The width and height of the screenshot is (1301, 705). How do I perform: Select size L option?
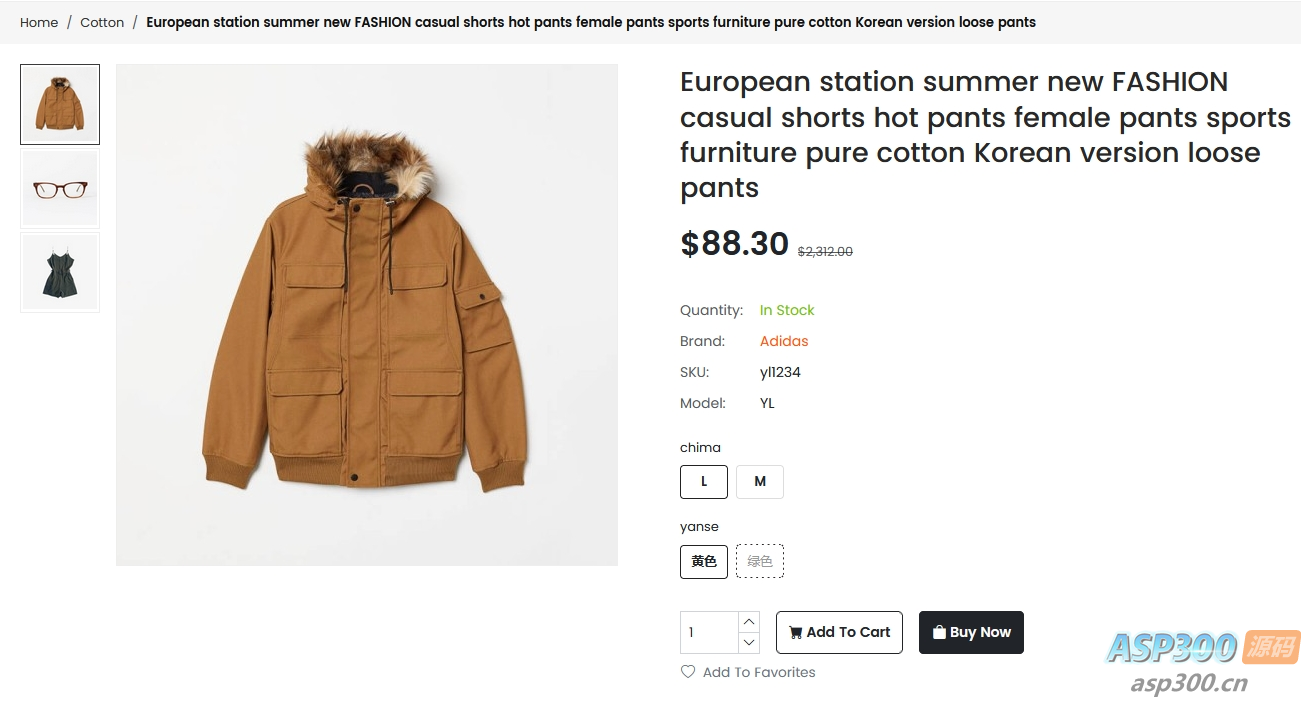point(704,482)
